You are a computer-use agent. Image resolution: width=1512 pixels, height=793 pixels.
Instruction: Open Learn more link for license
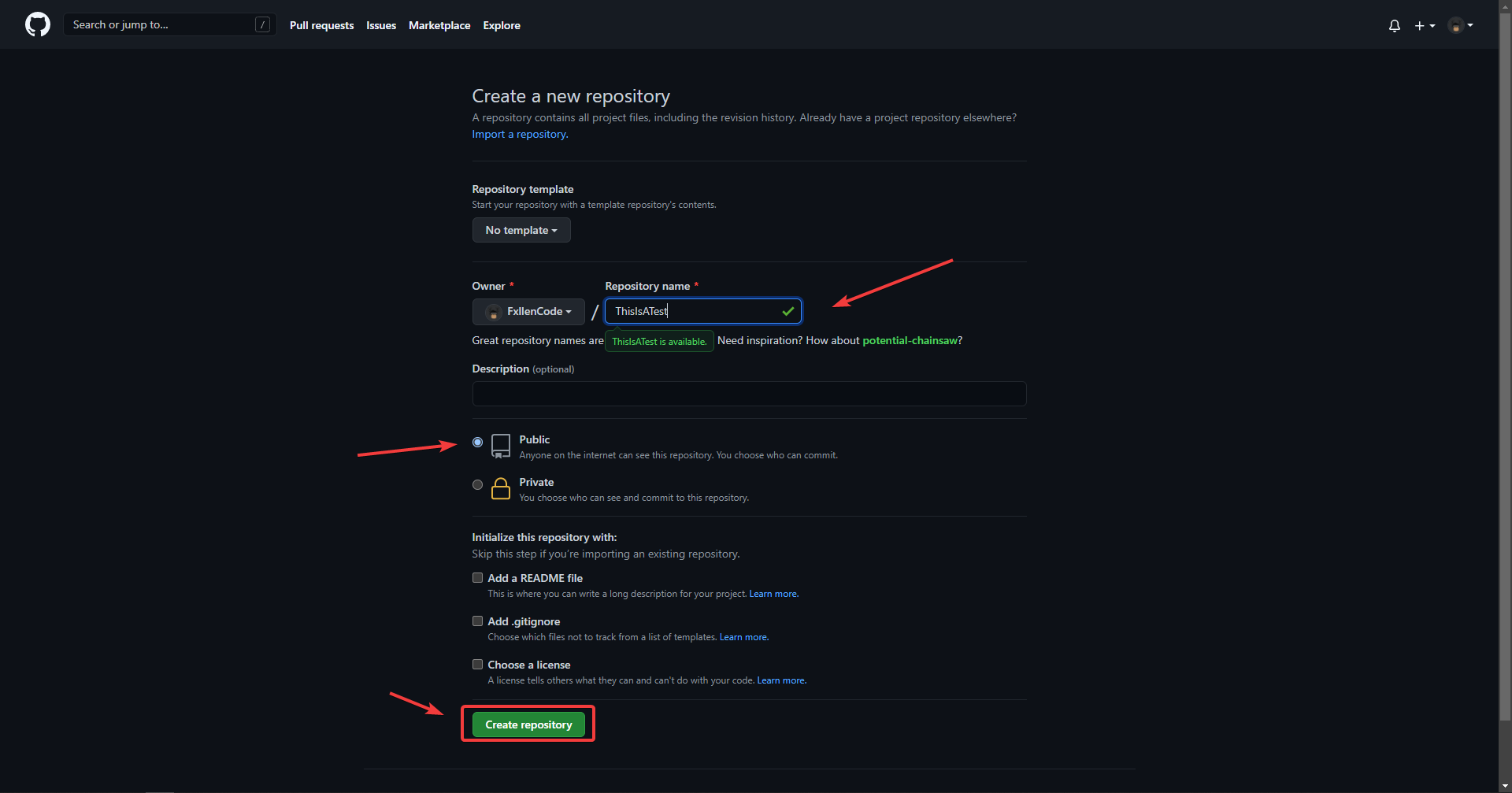click(781, 680)
